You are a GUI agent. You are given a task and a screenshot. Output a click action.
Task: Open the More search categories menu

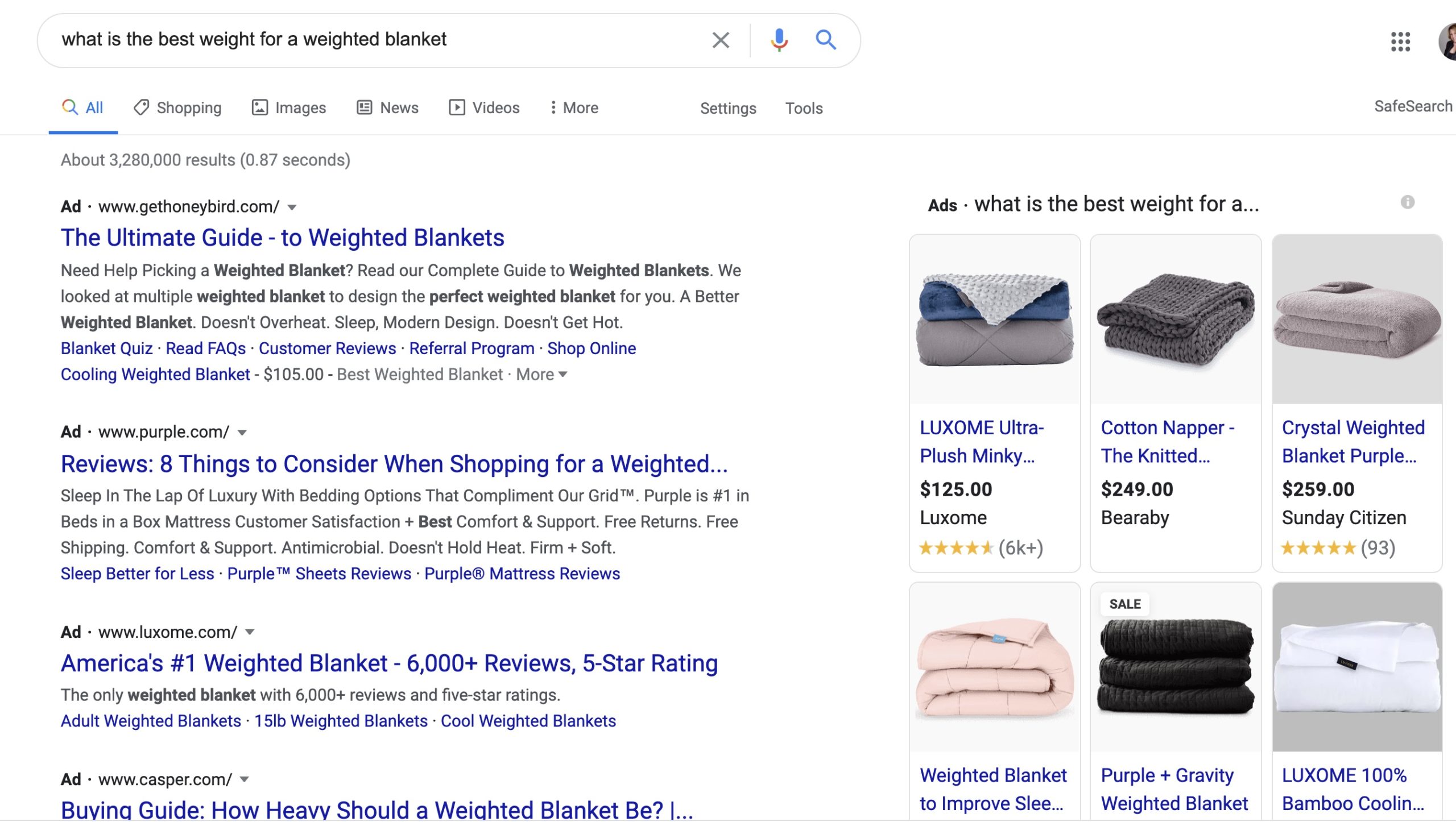[x=574, y=108]
